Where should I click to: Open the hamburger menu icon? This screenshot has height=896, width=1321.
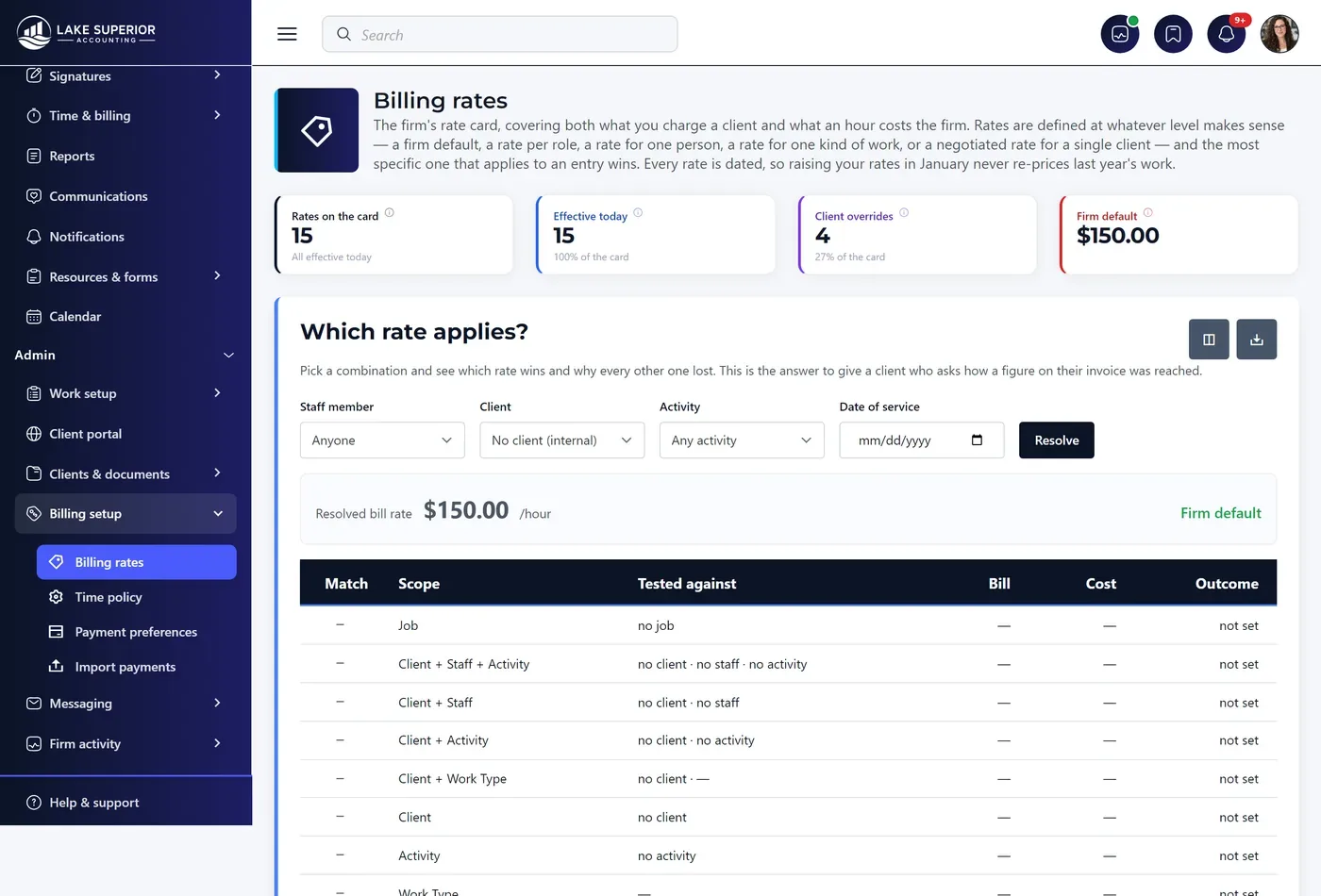coord(287,34)
